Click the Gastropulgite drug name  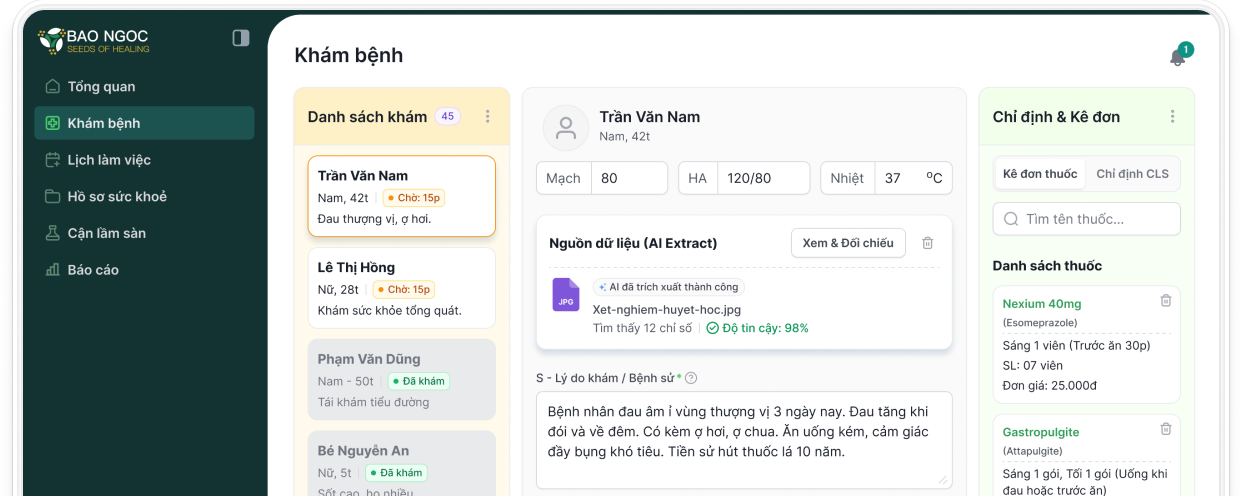coord(1041,432)
